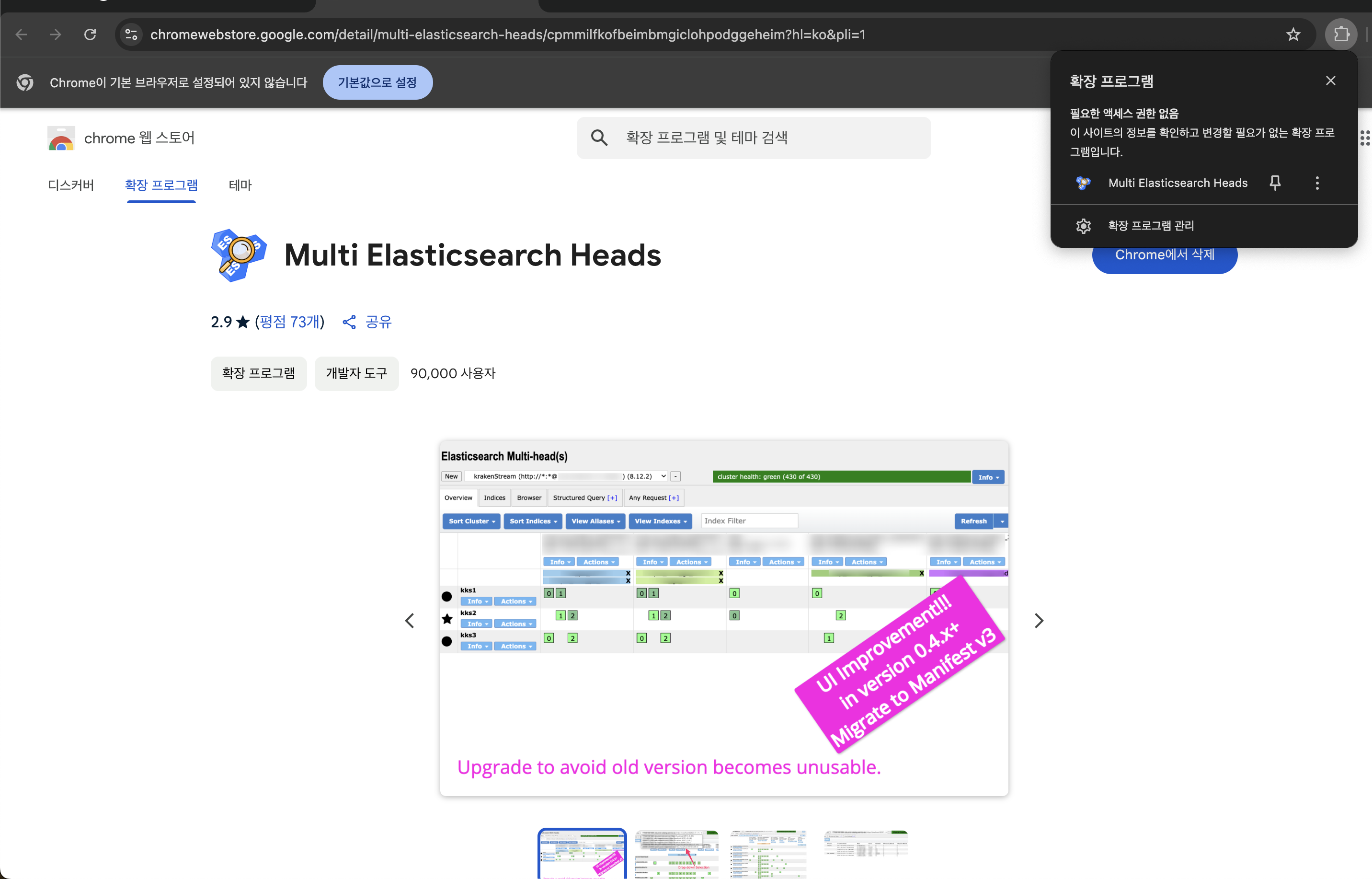The width and height of the screenshot is (1372, 879).
Task: Open site information icon in address bar
Action: coord(131,34)
